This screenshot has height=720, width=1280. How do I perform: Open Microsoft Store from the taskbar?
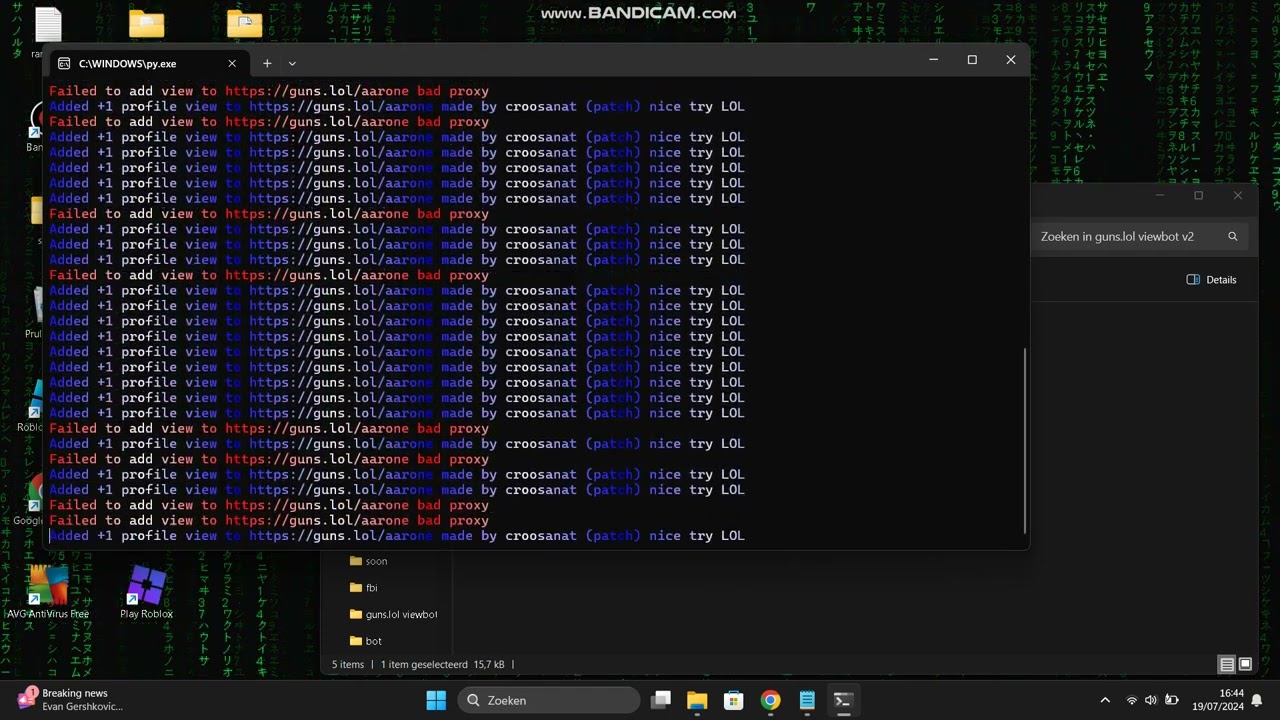[x=733, y=700]
